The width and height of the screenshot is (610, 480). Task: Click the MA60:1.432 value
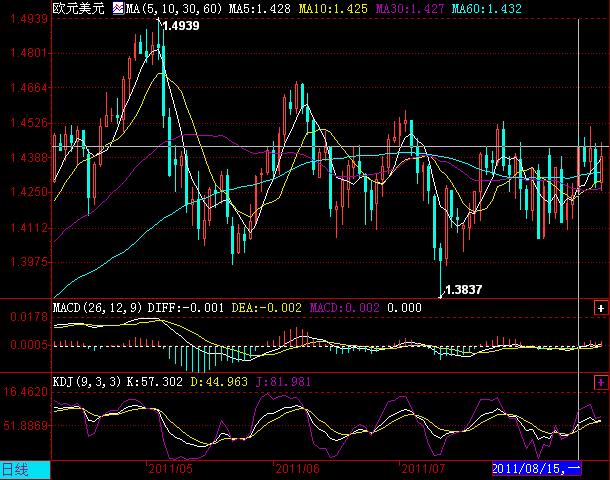pyautogui.click(x=486, y=9)
